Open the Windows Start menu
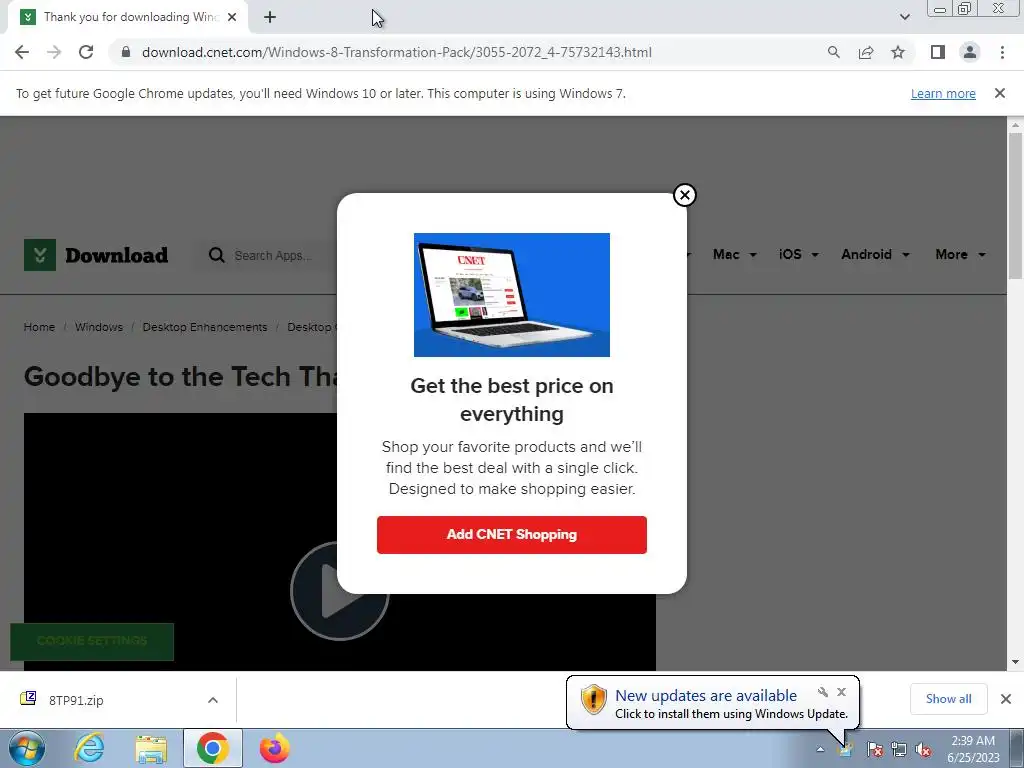Viewport: 1024px width, 768px height. coord(27,748)
